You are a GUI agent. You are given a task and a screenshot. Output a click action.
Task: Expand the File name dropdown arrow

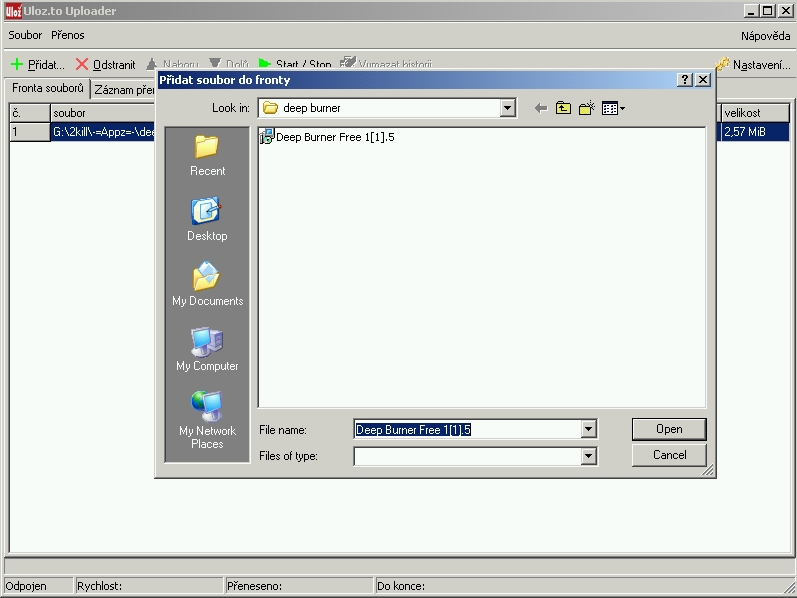(x=588, y=429)
